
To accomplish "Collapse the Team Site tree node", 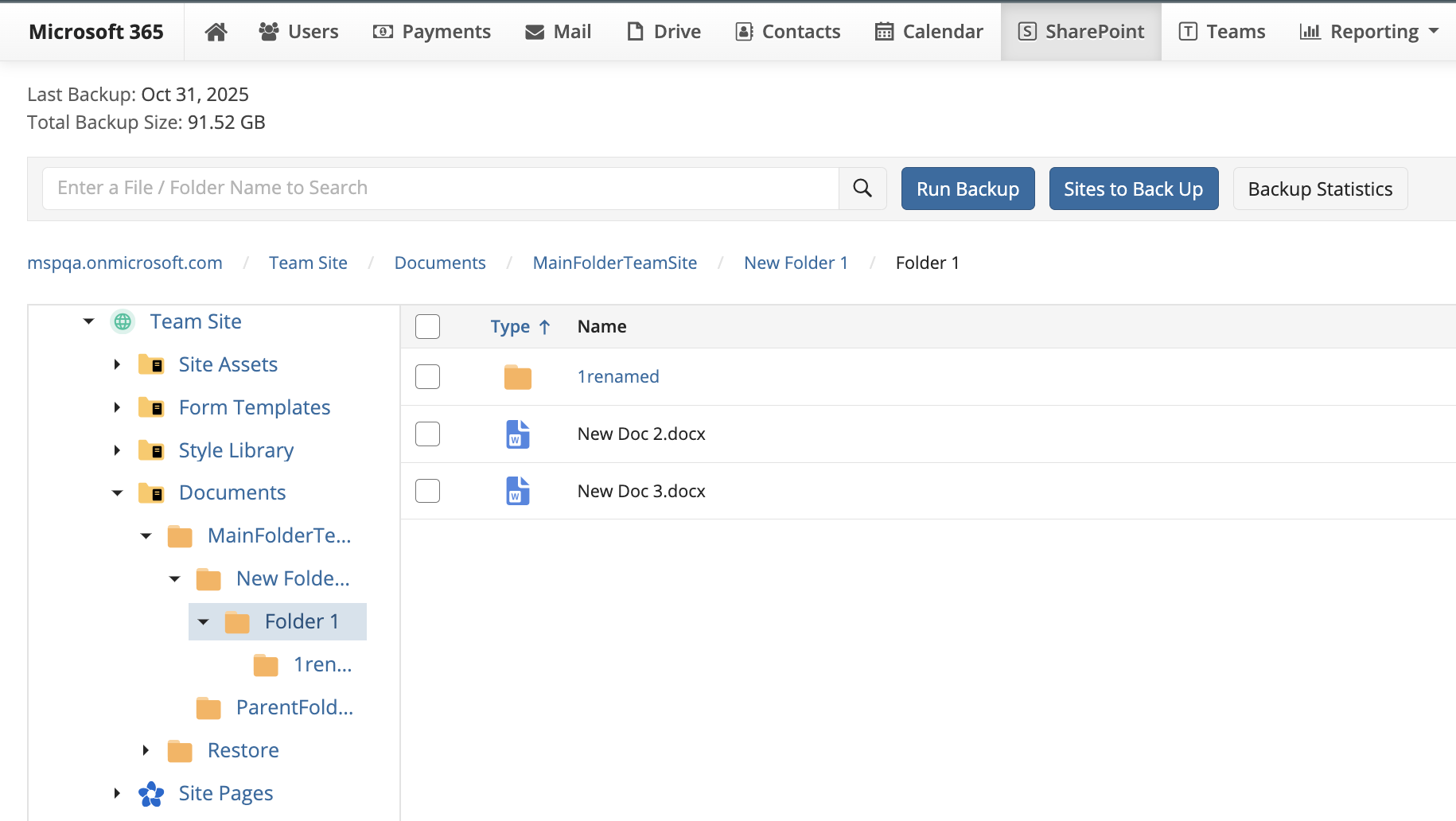I will pos(88,321).
